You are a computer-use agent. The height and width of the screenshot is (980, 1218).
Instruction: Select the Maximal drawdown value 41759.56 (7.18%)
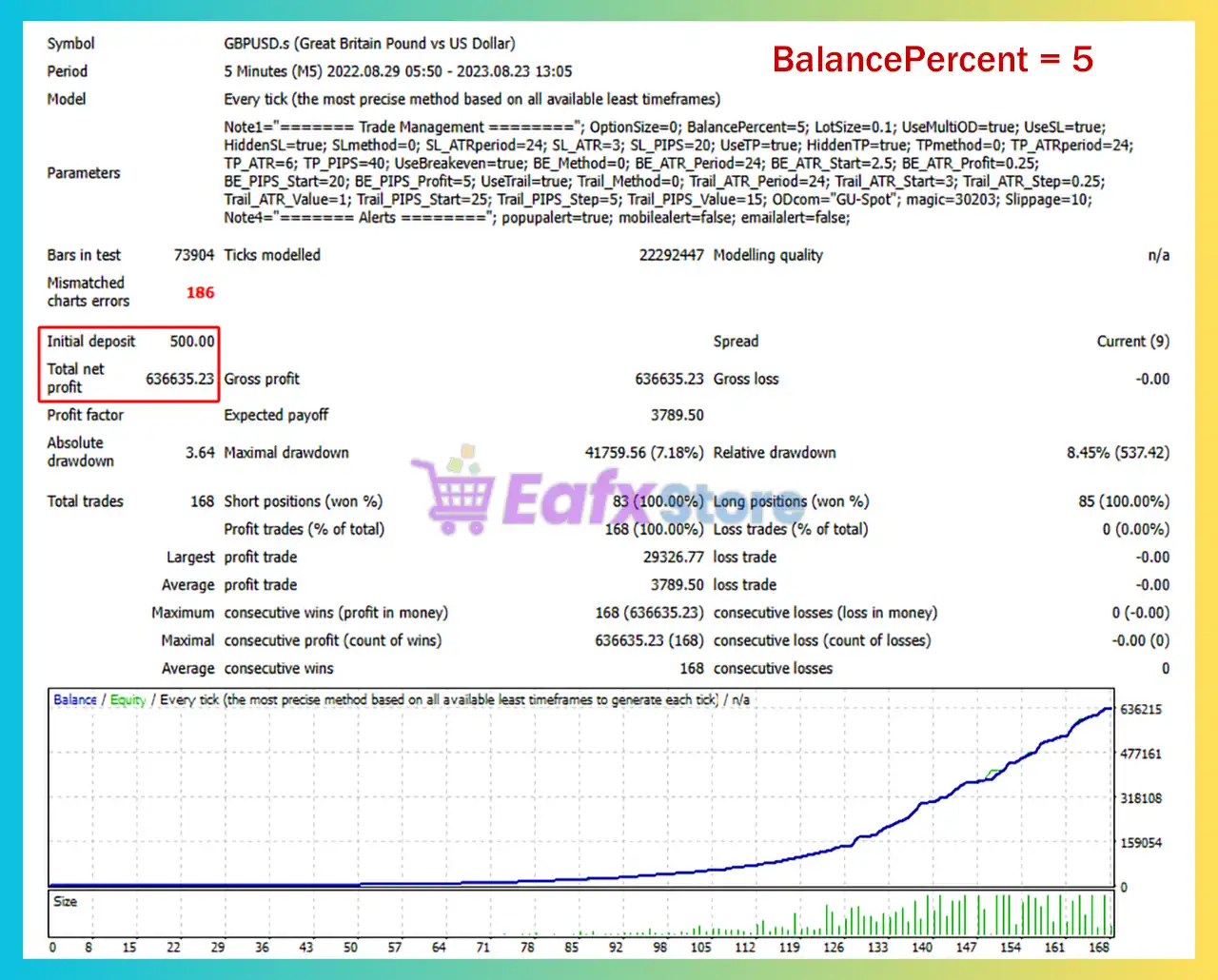pos(643,453)
